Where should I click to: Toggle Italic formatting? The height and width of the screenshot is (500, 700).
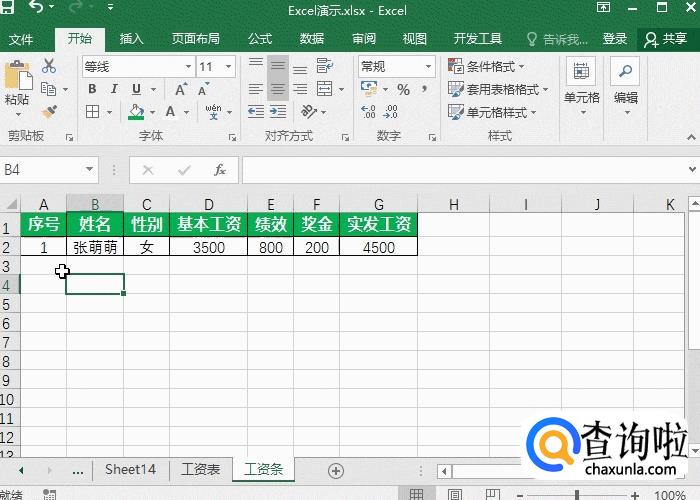tap(114, 89)
